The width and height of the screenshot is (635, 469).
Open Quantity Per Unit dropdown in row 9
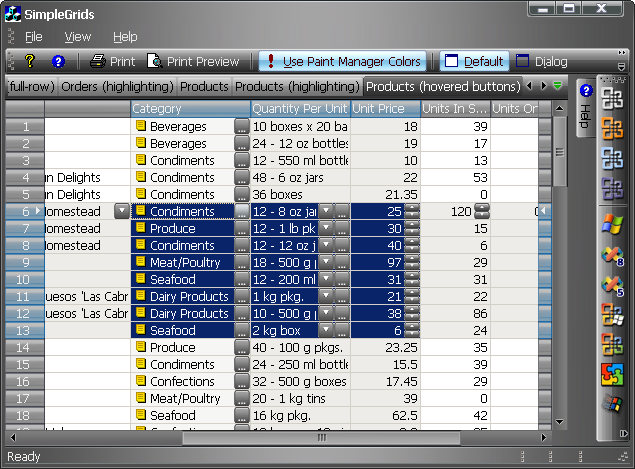pos(326,262)
